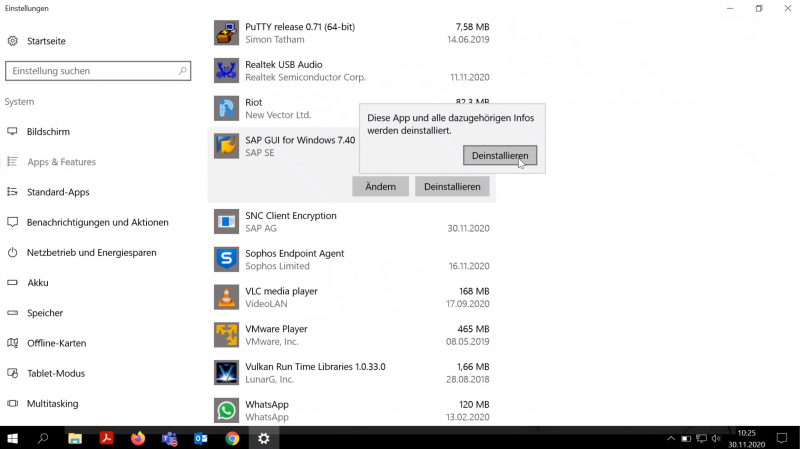This screenshot has width=800, height=449.
Task: Show hidden system tray icons chevron
Action: (671, 438)
